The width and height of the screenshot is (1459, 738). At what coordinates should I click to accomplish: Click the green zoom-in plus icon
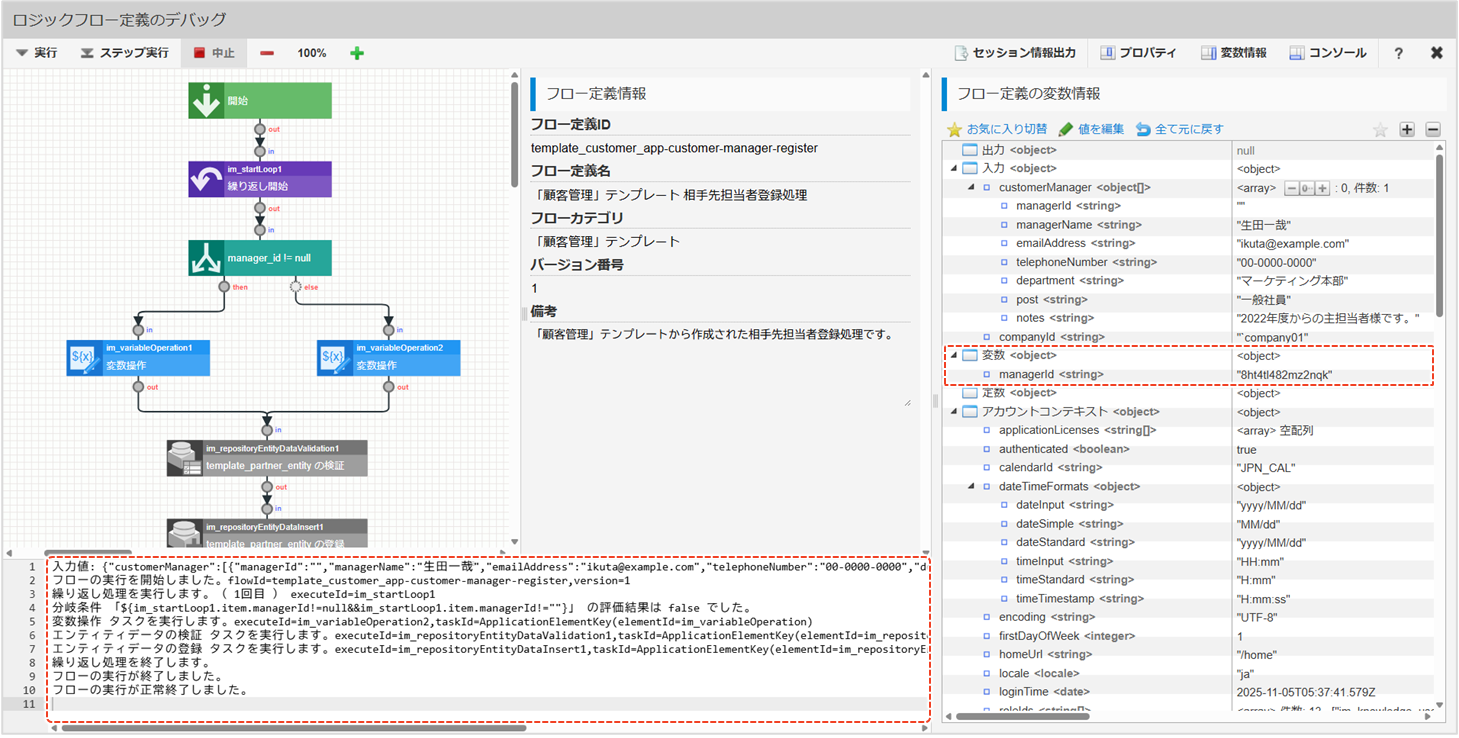(x=357, y=53)
